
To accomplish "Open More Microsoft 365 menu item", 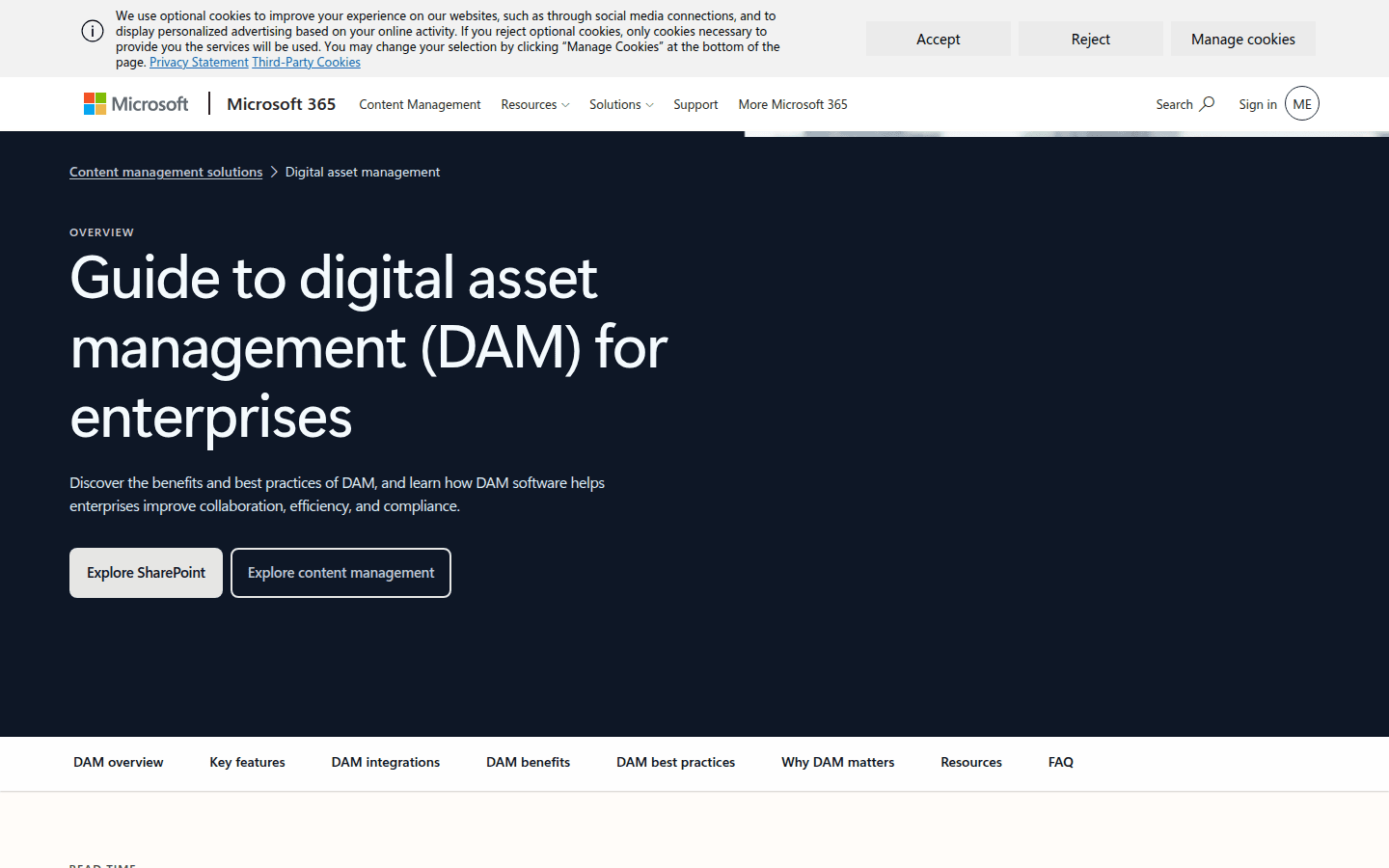I will click(x=793, y=104).
